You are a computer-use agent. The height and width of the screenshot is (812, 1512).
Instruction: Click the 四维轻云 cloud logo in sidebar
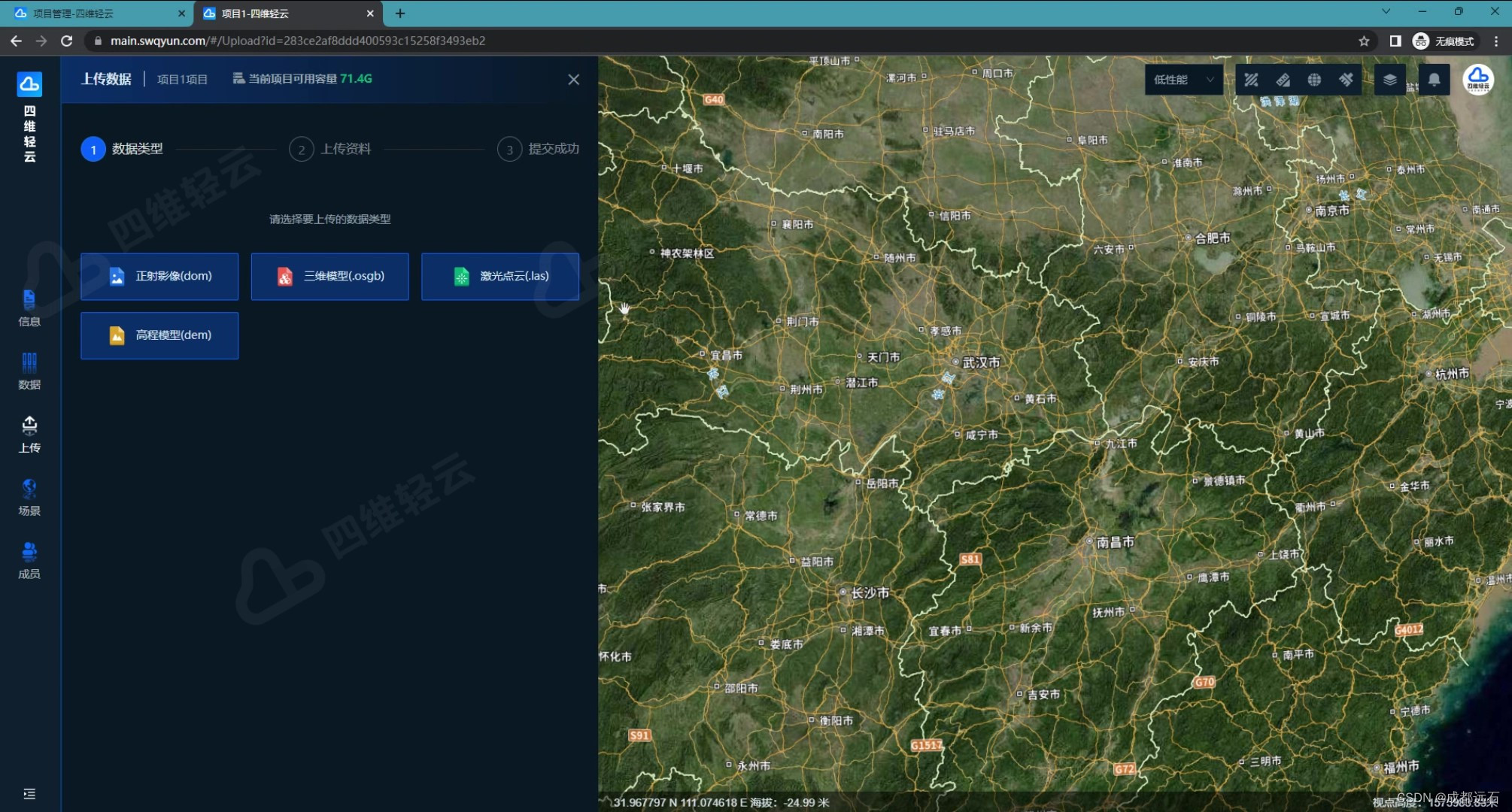click(x=29, y=83)
